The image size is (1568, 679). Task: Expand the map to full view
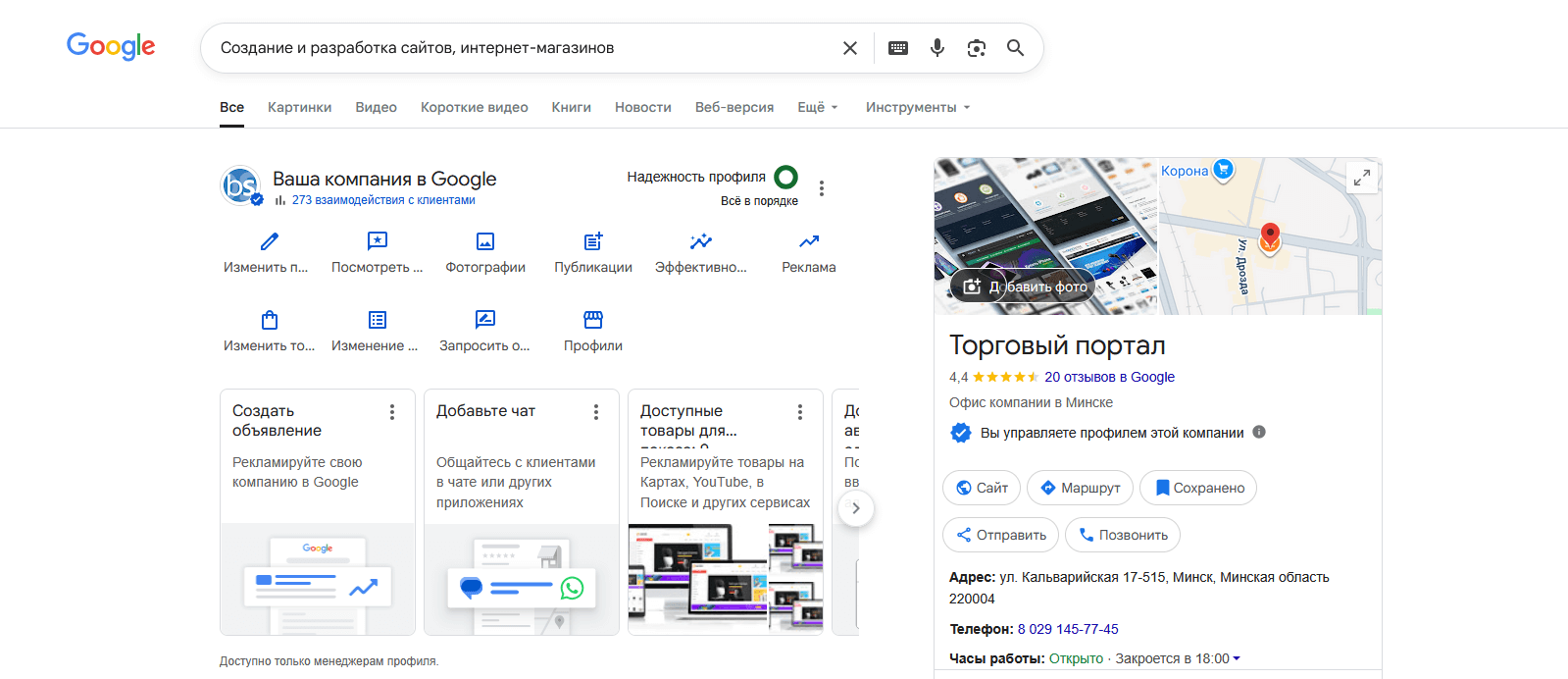pos(1362,178)
